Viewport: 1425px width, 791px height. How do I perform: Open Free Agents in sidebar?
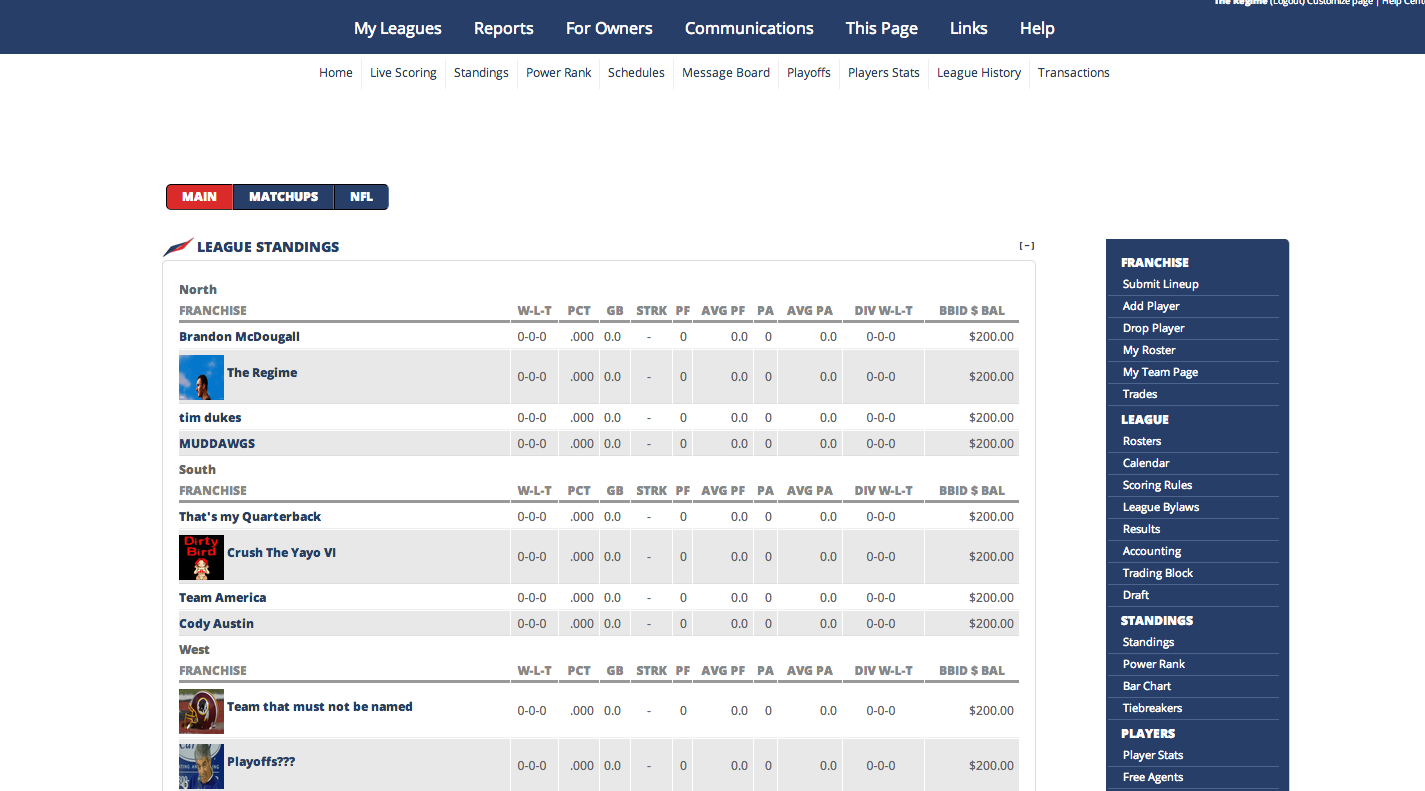tap(1153, 777)
